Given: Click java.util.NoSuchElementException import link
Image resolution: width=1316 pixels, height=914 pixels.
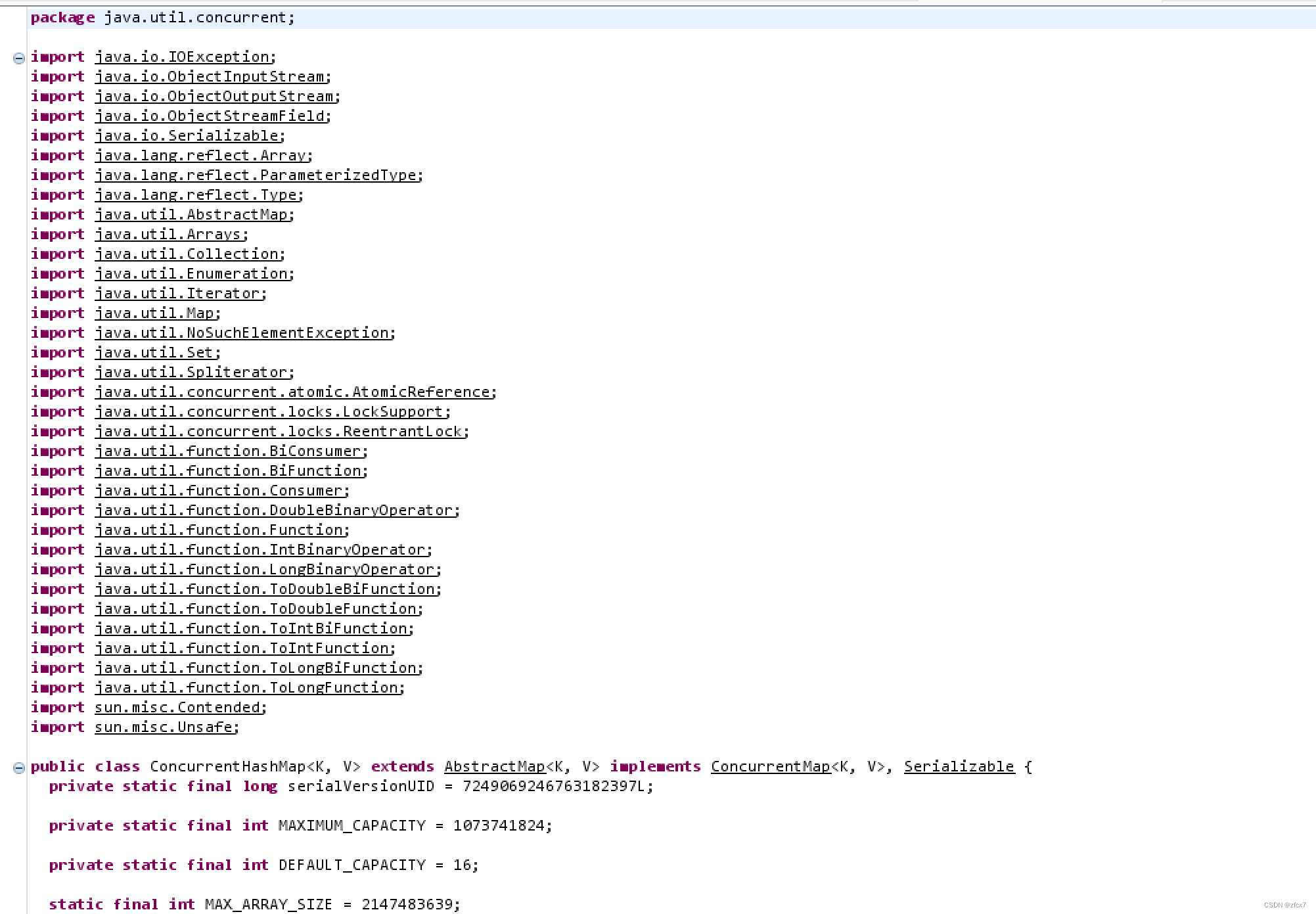Looking at the screenshot, I should [x=242, y=333].
